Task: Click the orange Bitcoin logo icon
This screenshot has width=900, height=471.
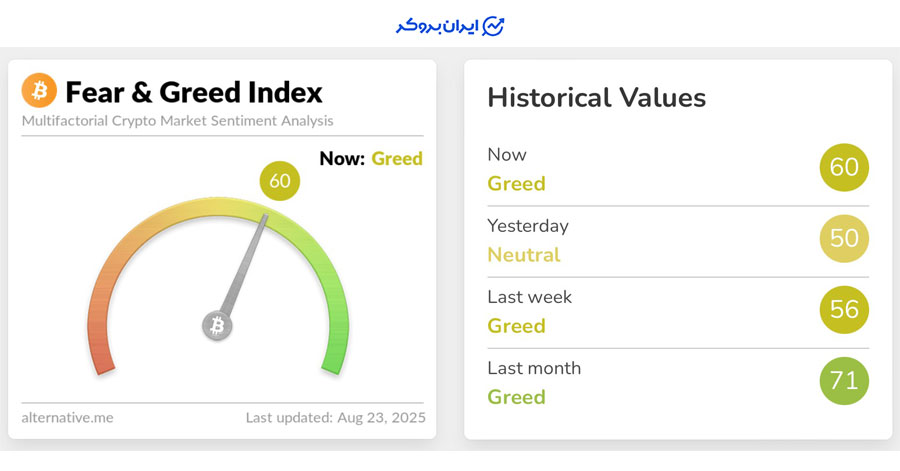Action: [39, 91]
